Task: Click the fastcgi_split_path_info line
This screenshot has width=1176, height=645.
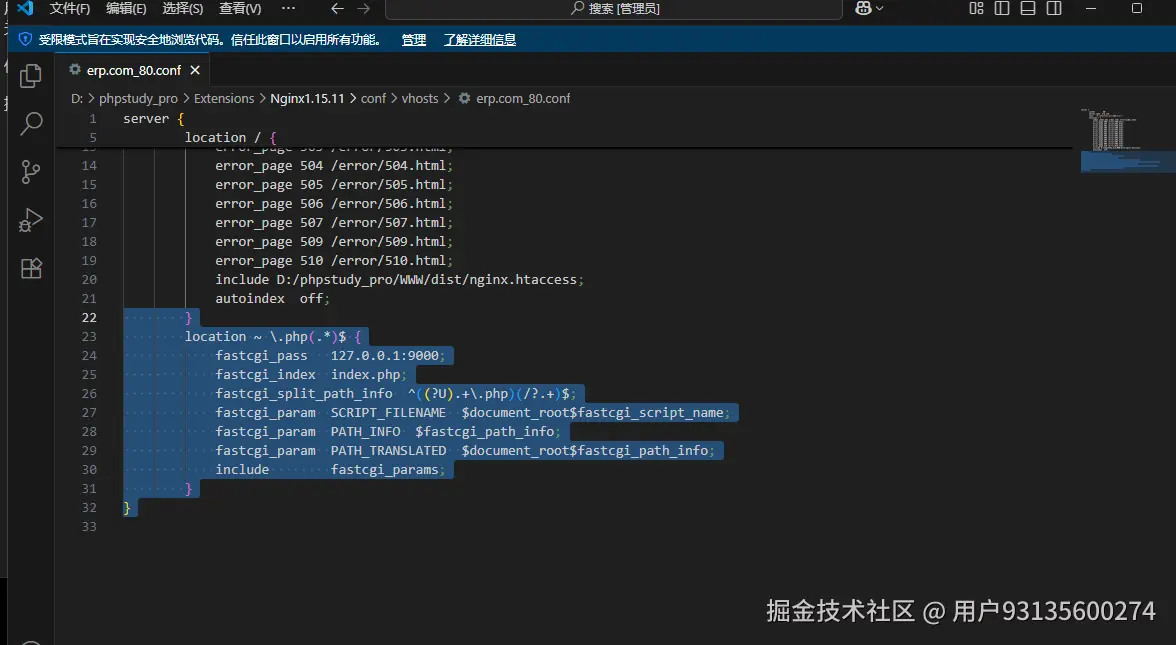Action: tap(395, 394)
